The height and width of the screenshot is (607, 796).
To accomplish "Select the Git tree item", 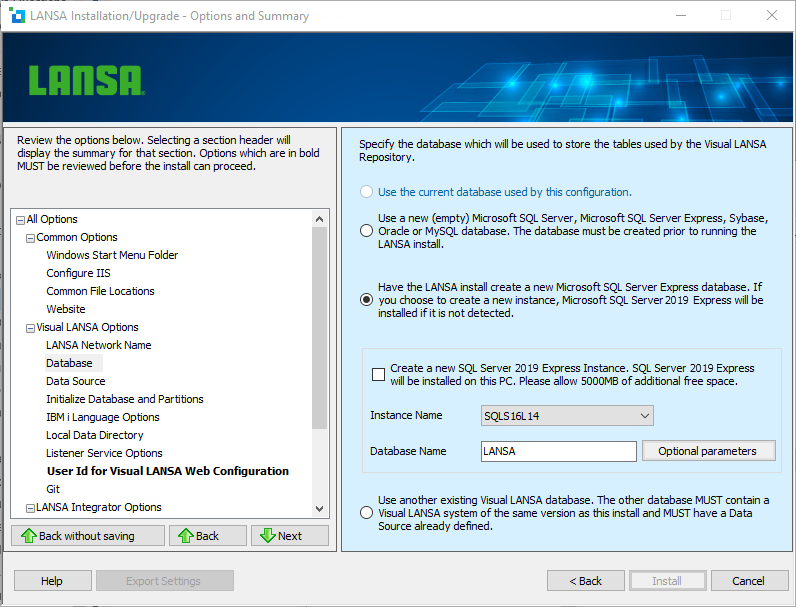I will 53,489.
